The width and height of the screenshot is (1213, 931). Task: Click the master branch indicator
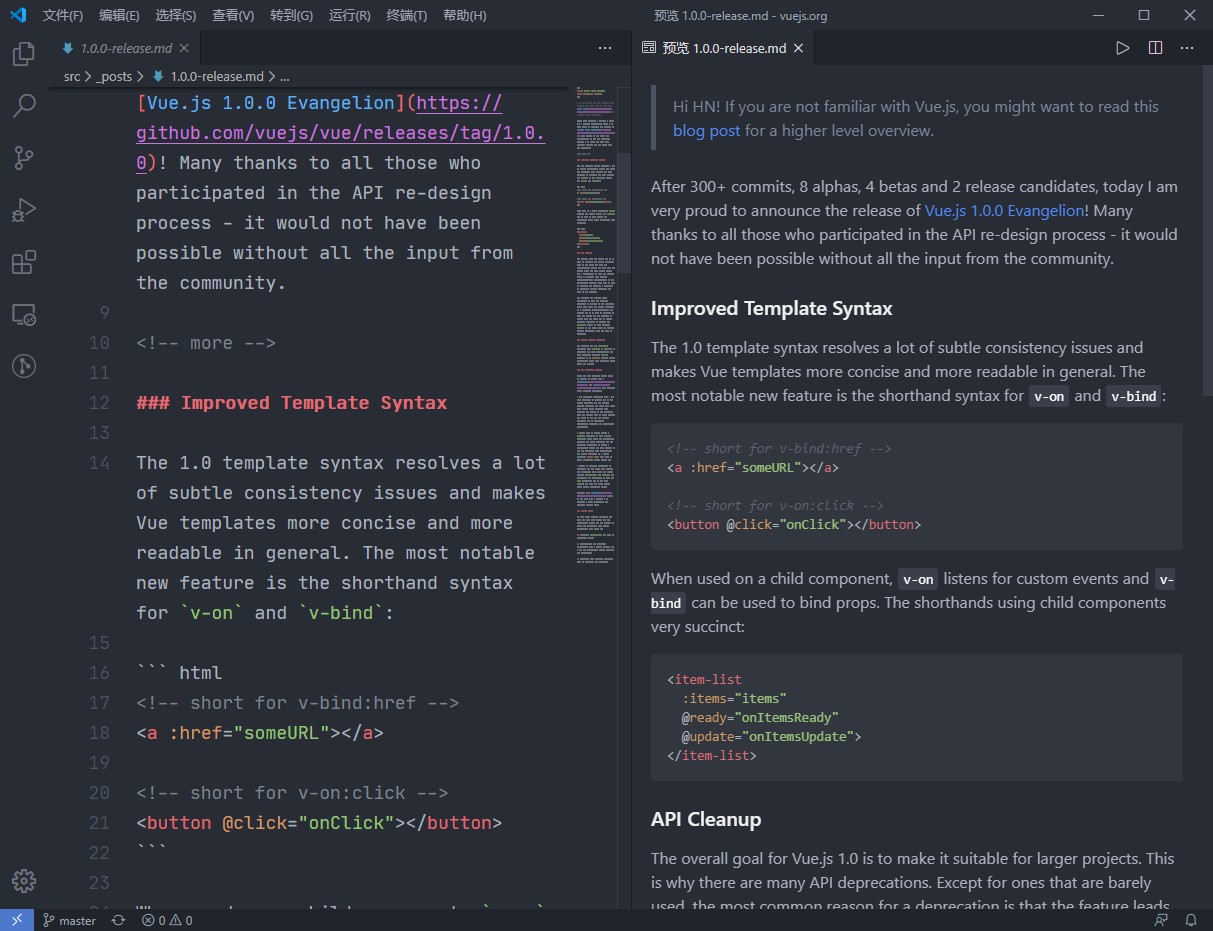[69, 920]
